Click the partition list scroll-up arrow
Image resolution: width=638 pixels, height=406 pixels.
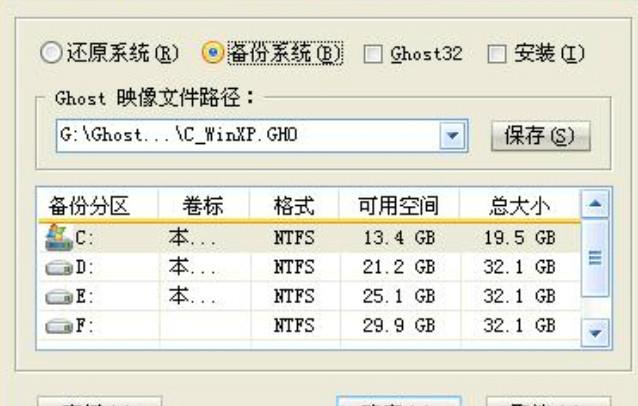tap(595, 203)
